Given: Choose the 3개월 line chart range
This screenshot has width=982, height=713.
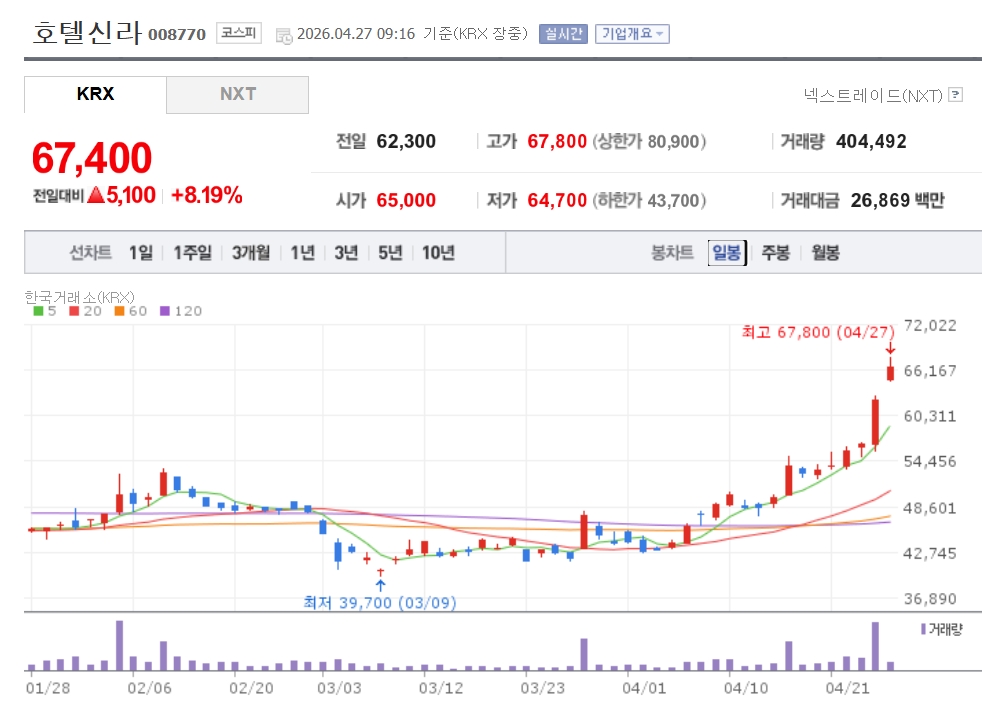Looking at the screenshot, I should tap(250, 253).
